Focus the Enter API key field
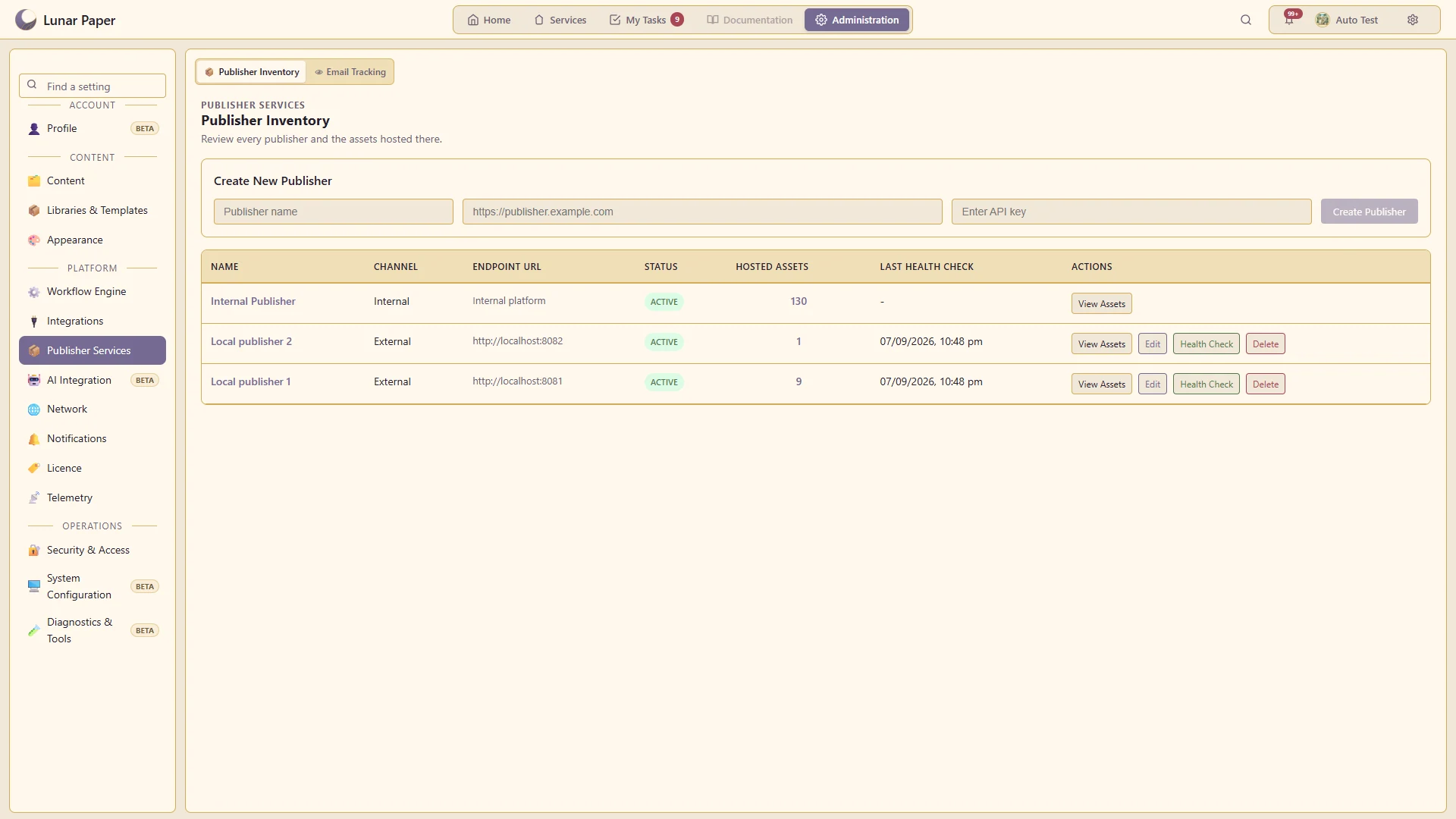Screen dimensions: 1456x819 pos(1131,212)
